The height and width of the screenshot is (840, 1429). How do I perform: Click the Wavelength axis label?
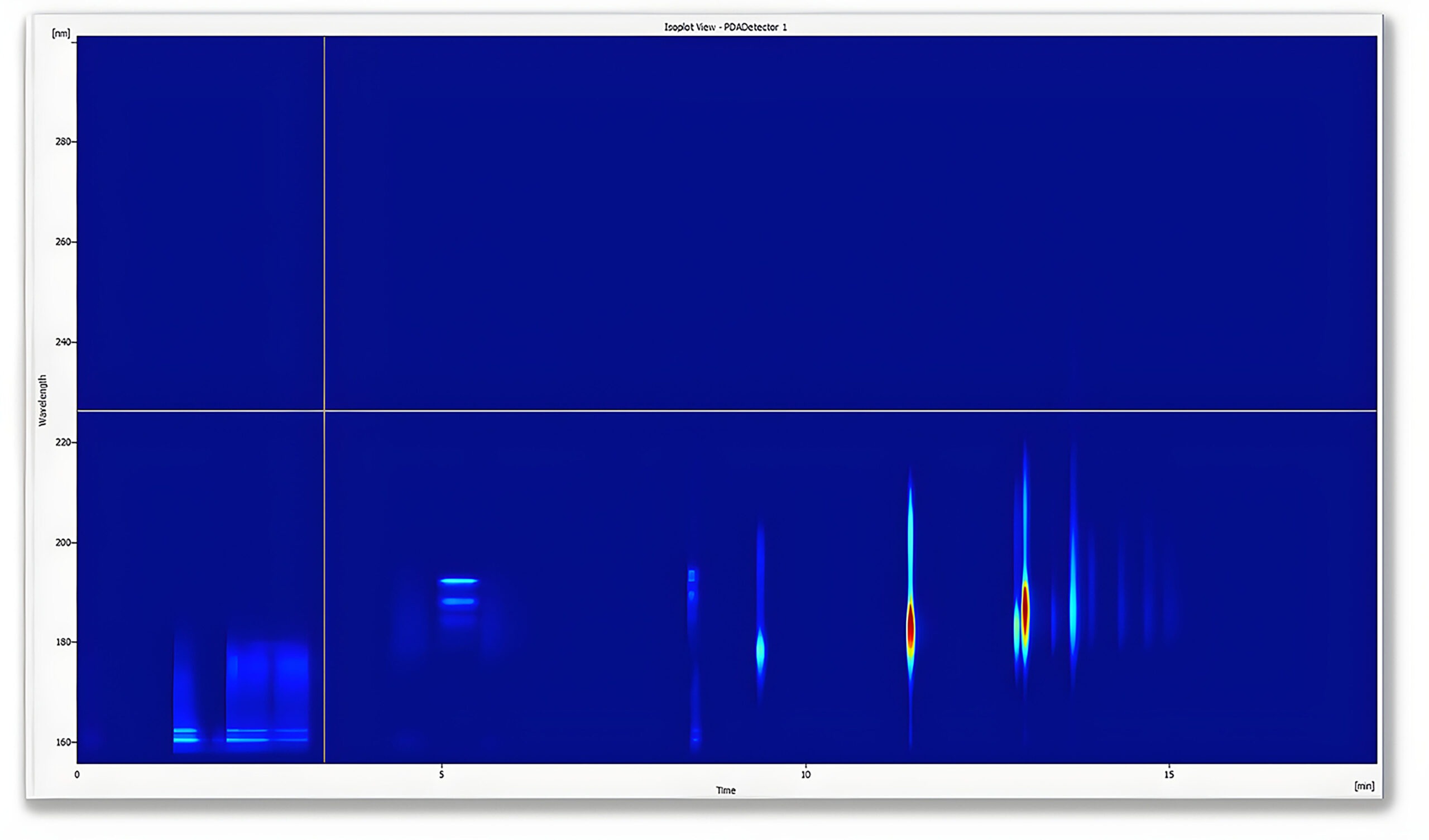pos(43,400)
